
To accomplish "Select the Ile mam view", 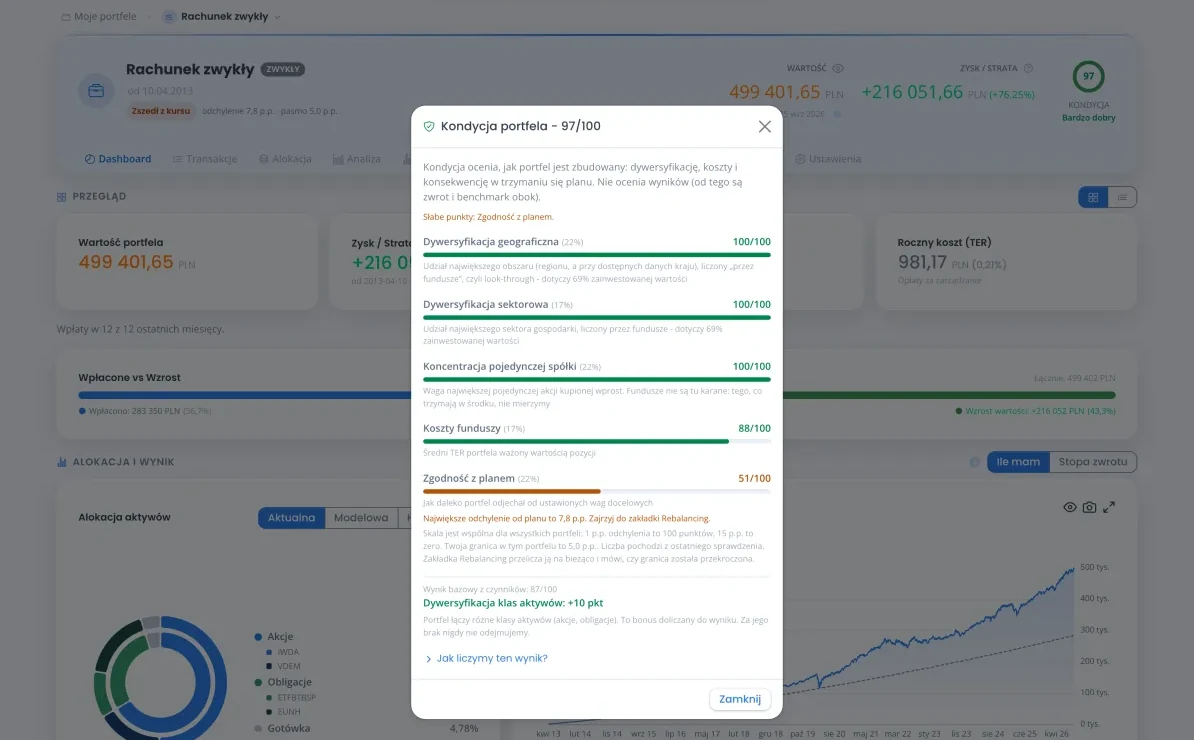I will point(1018,462).
